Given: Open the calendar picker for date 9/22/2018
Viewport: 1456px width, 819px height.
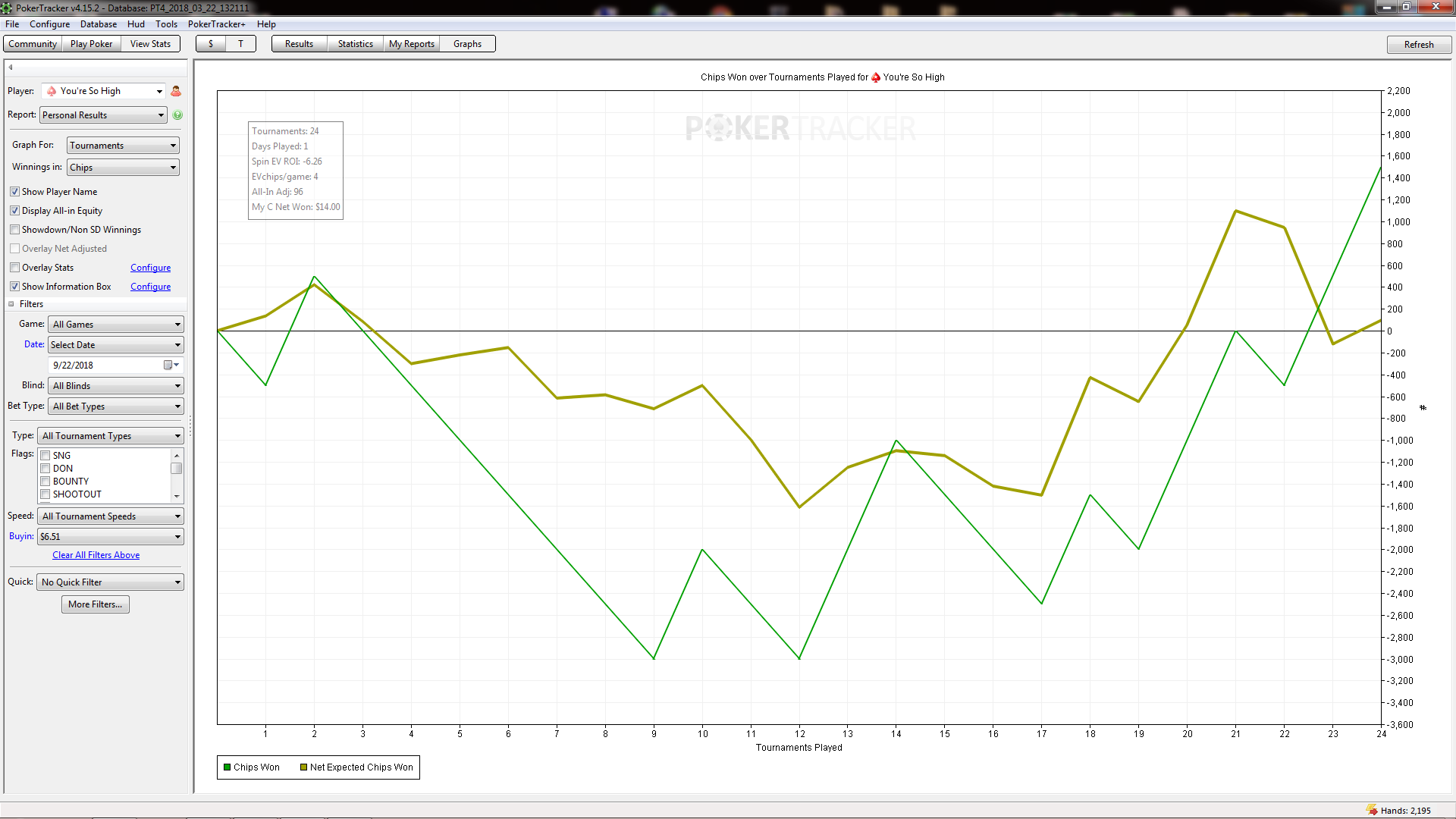Looking at the screenshot, I should 171,366.
